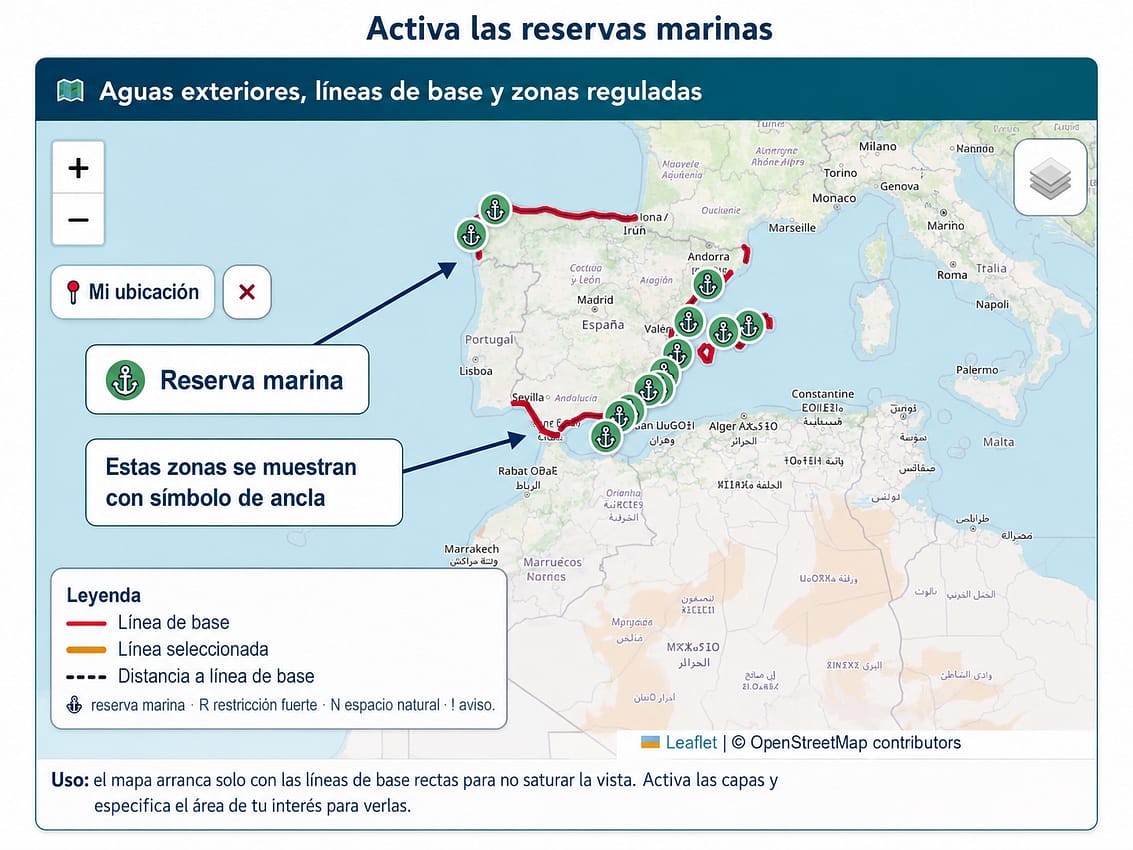Click "Distancia a línea de base" legend text
The width and height of the screenshot is (1133, 850).
[216, 676]
